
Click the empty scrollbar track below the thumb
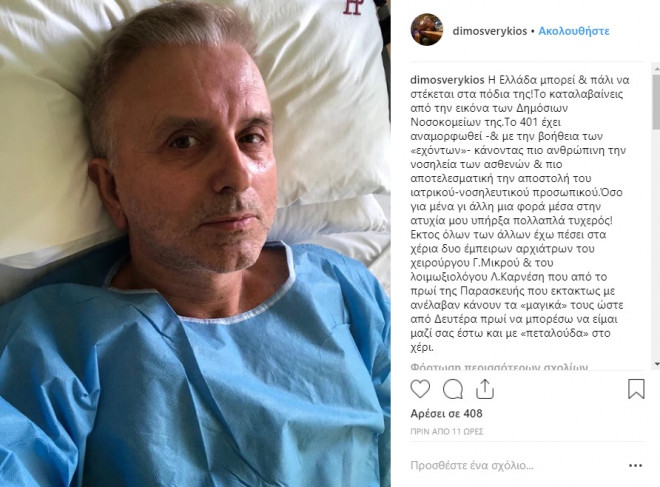point(656,244)
